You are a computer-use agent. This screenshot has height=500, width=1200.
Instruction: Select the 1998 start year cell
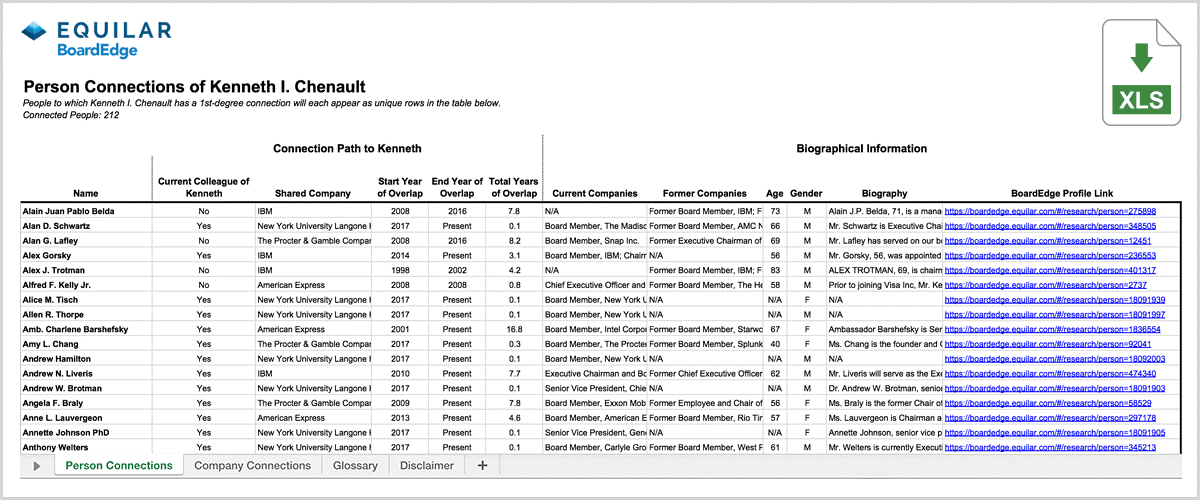point(399,271)
